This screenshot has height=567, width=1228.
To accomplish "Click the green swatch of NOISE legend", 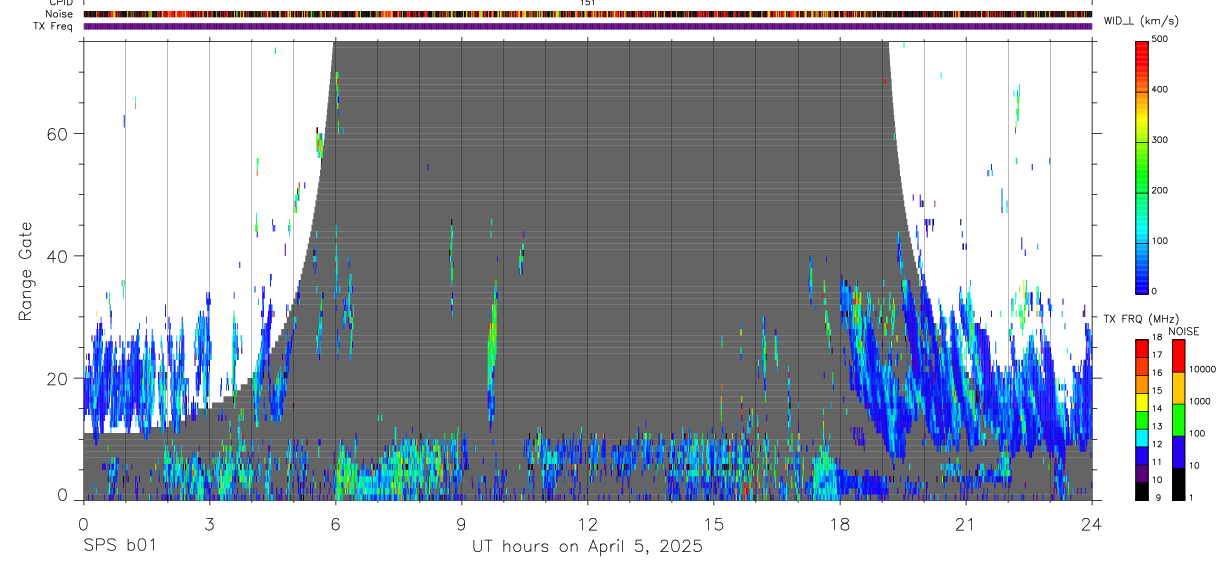I will pyautogui.click(x=1179, y=419).
